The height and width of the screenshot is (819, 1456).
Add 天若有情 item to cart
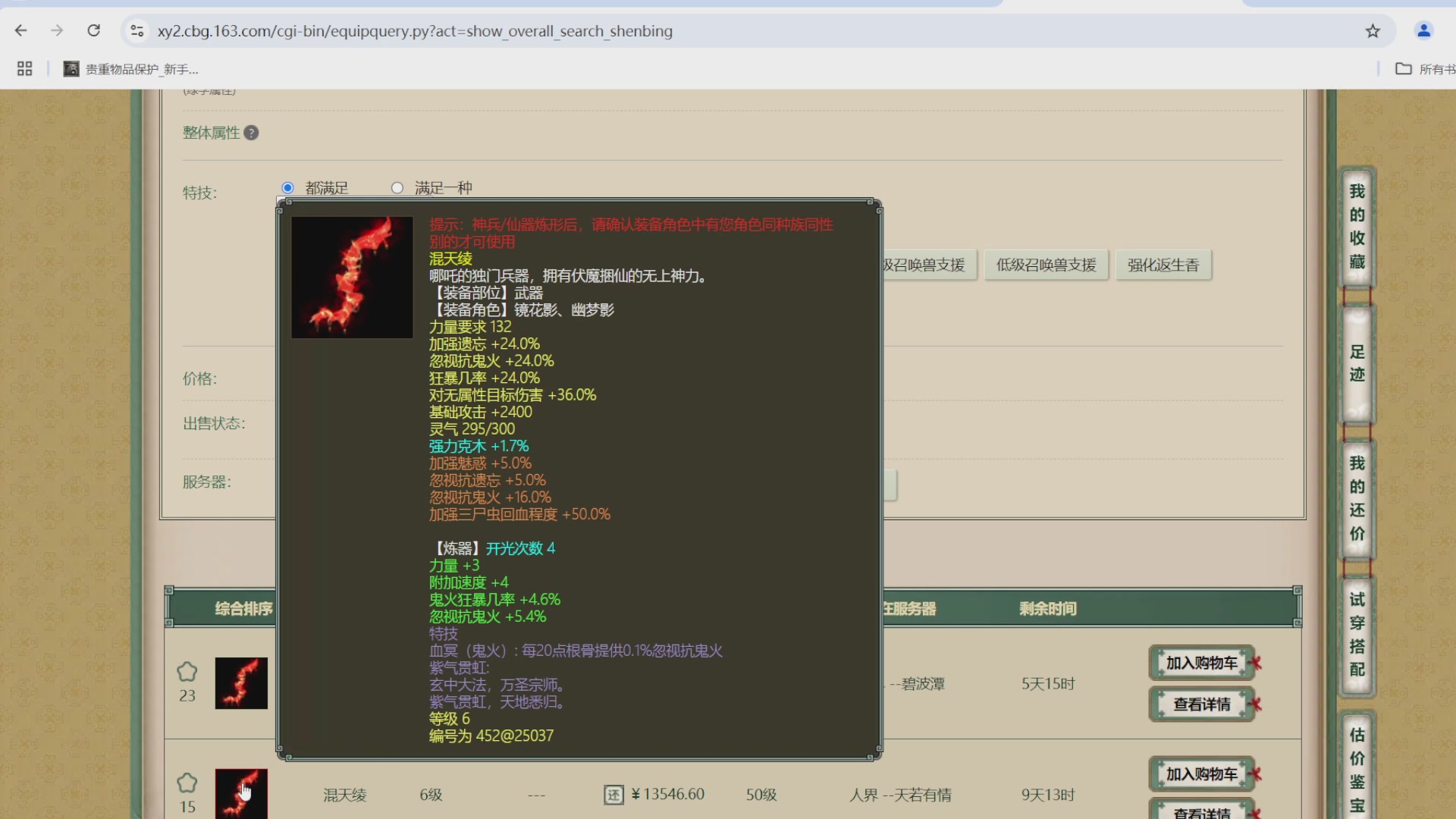click(x=1201, y=774)
